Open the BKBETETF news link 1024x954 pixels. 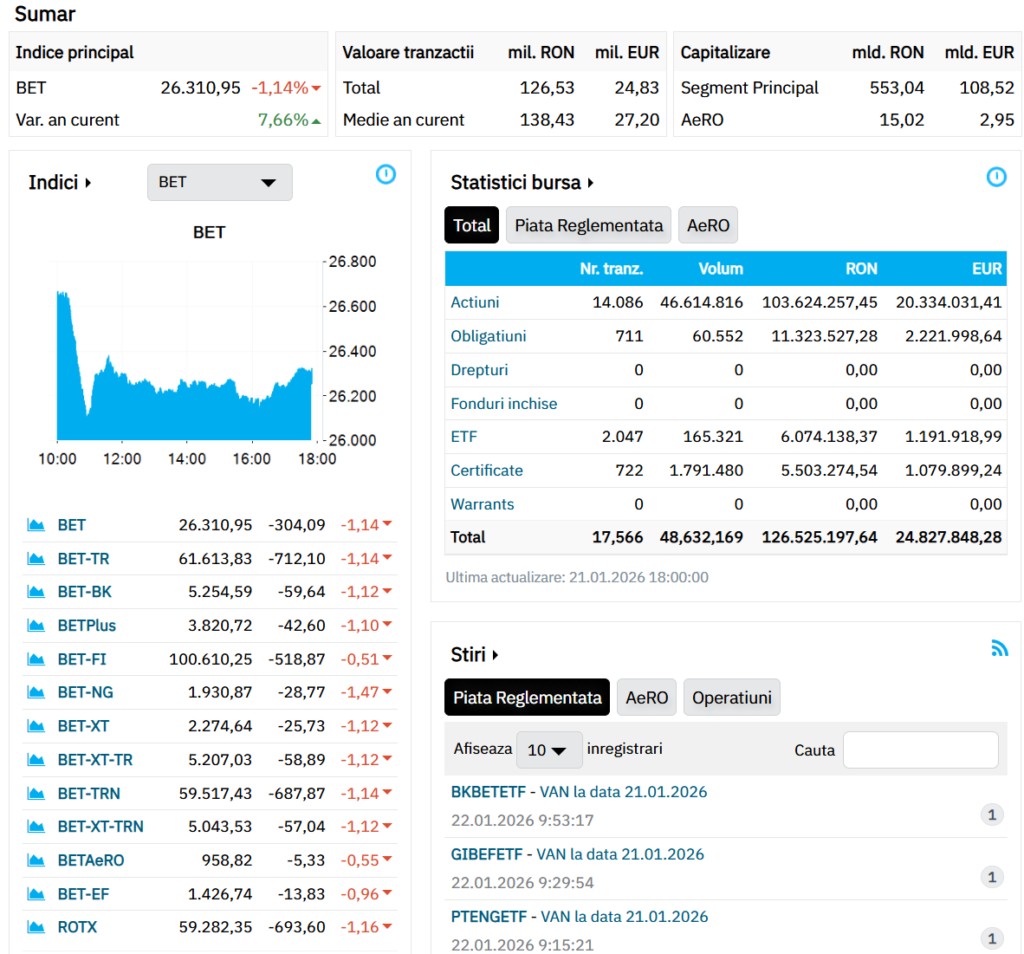pyautogui.click(x=487, y=792)
